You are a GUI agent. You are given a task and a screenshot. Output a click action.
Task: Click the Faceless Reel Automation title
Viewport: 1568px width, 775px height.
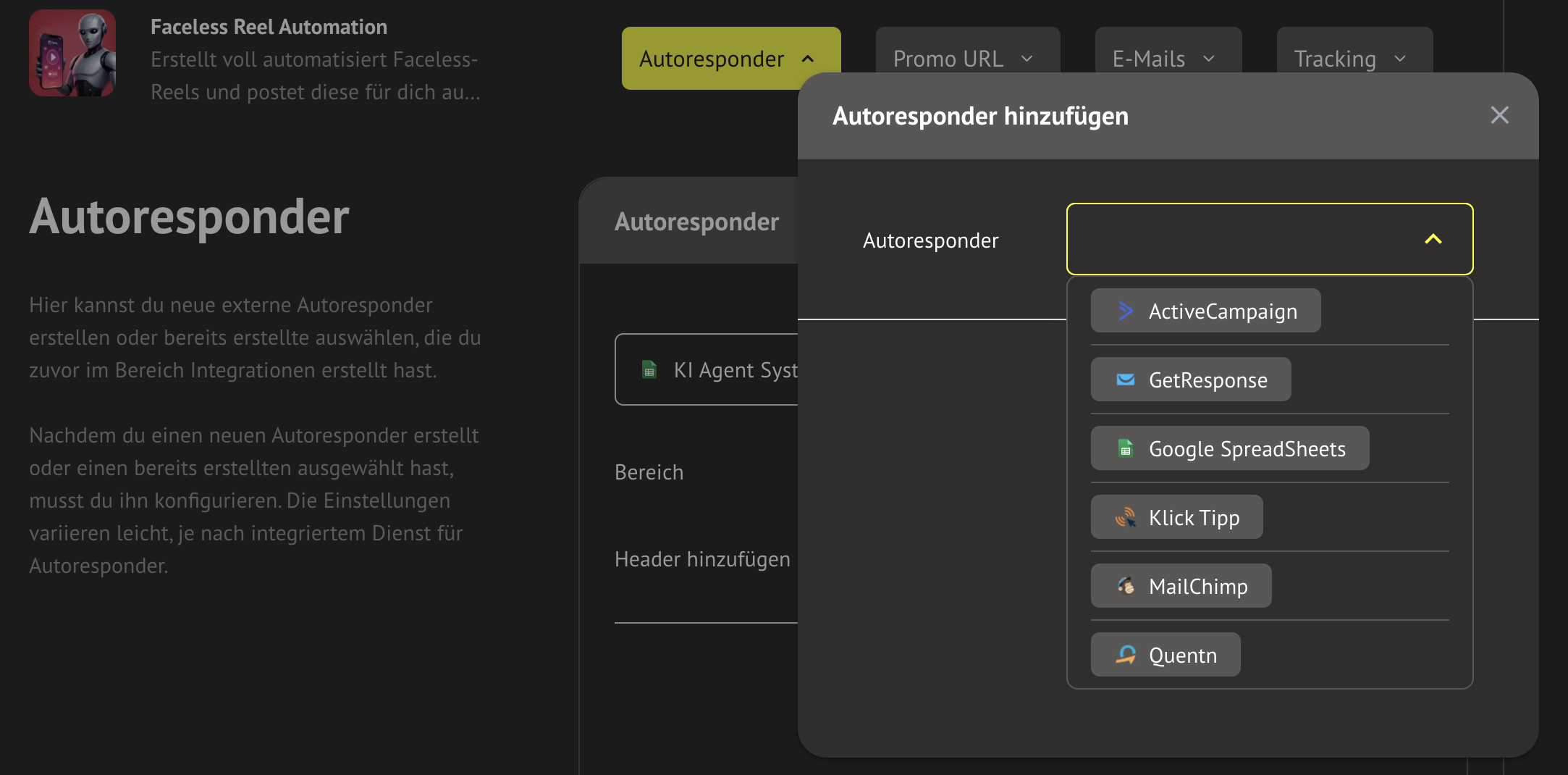point(269,27)
